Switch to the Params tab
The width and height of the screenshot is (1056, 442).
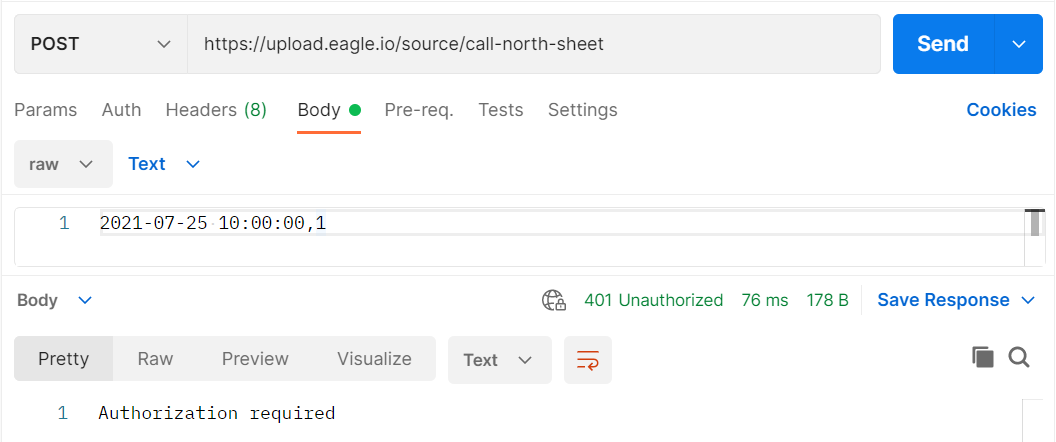point(46,110)
